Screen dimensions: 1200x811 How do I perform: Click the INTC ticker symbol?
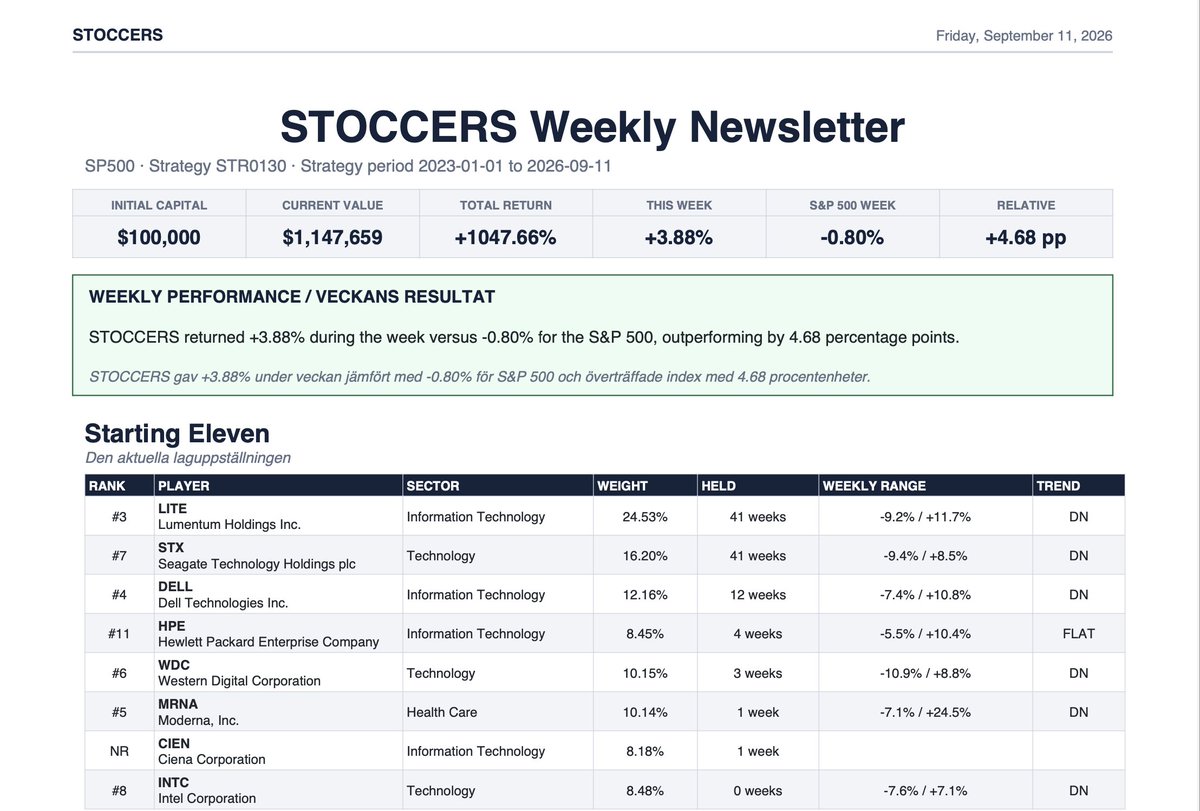pos(174,781)
